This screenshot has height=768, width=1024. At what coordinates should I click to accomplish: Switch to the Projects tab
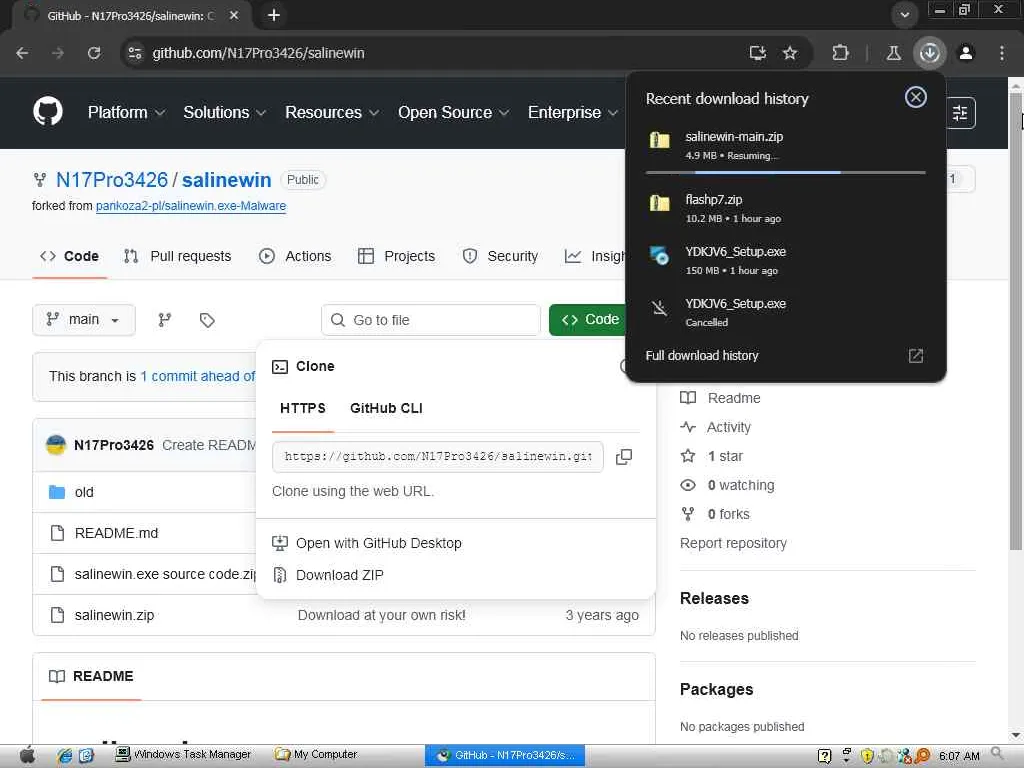pyautogui.click(x=396, y=256)
